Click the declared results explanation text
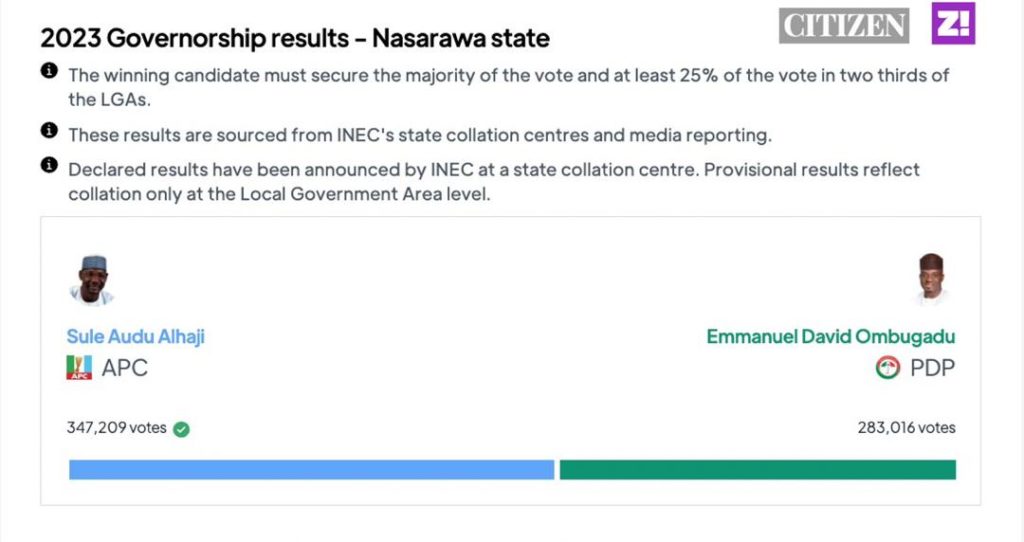This screenshot has height=542, width=1024. point(493,182)
